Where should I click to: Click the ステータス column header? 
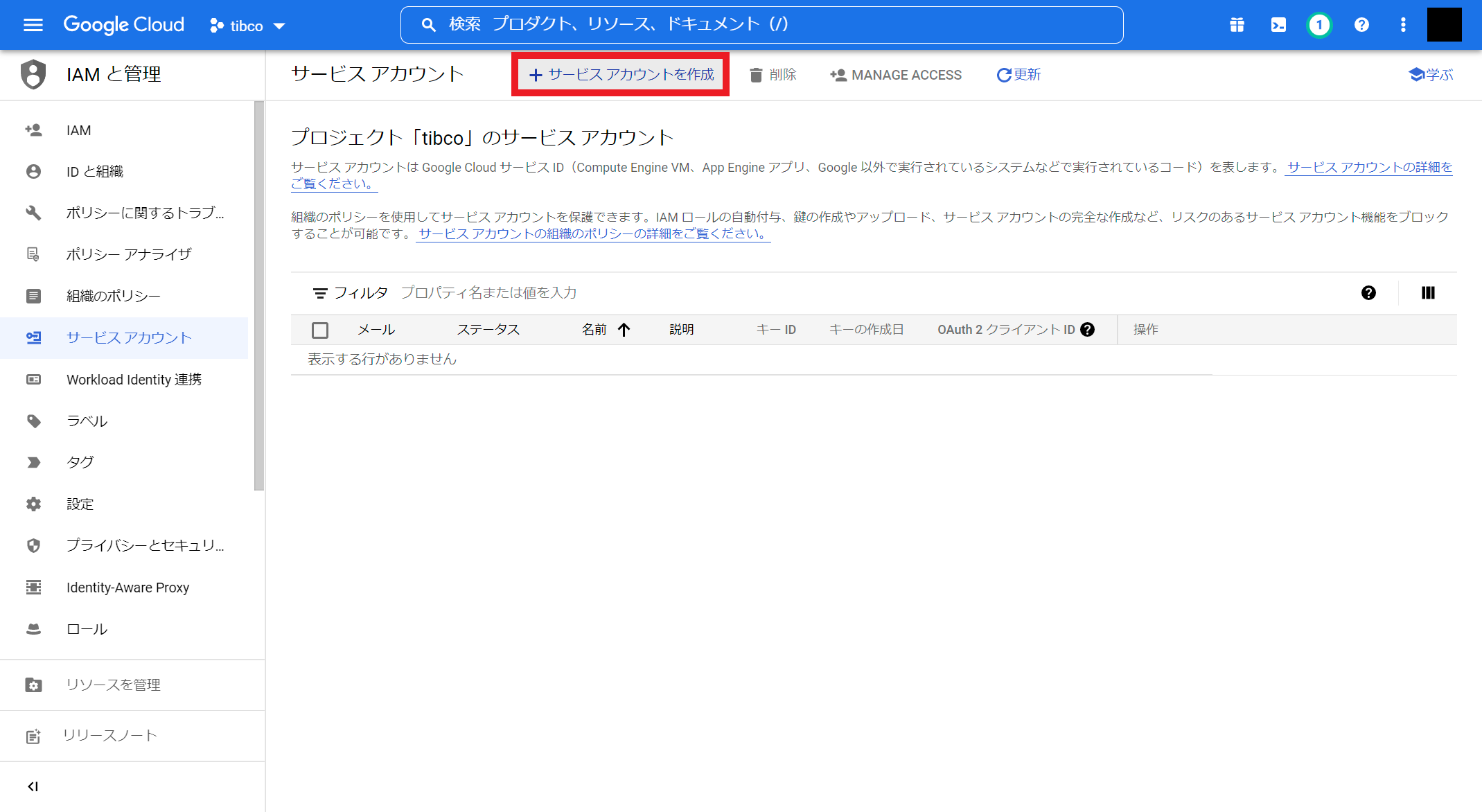click(488, 330)
